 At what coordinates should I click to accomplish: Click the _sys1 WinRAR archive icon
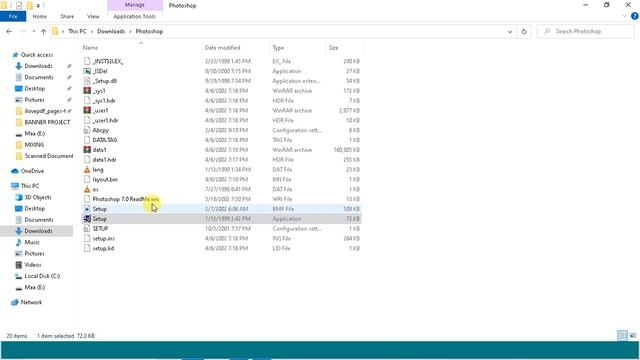point(87,91)
